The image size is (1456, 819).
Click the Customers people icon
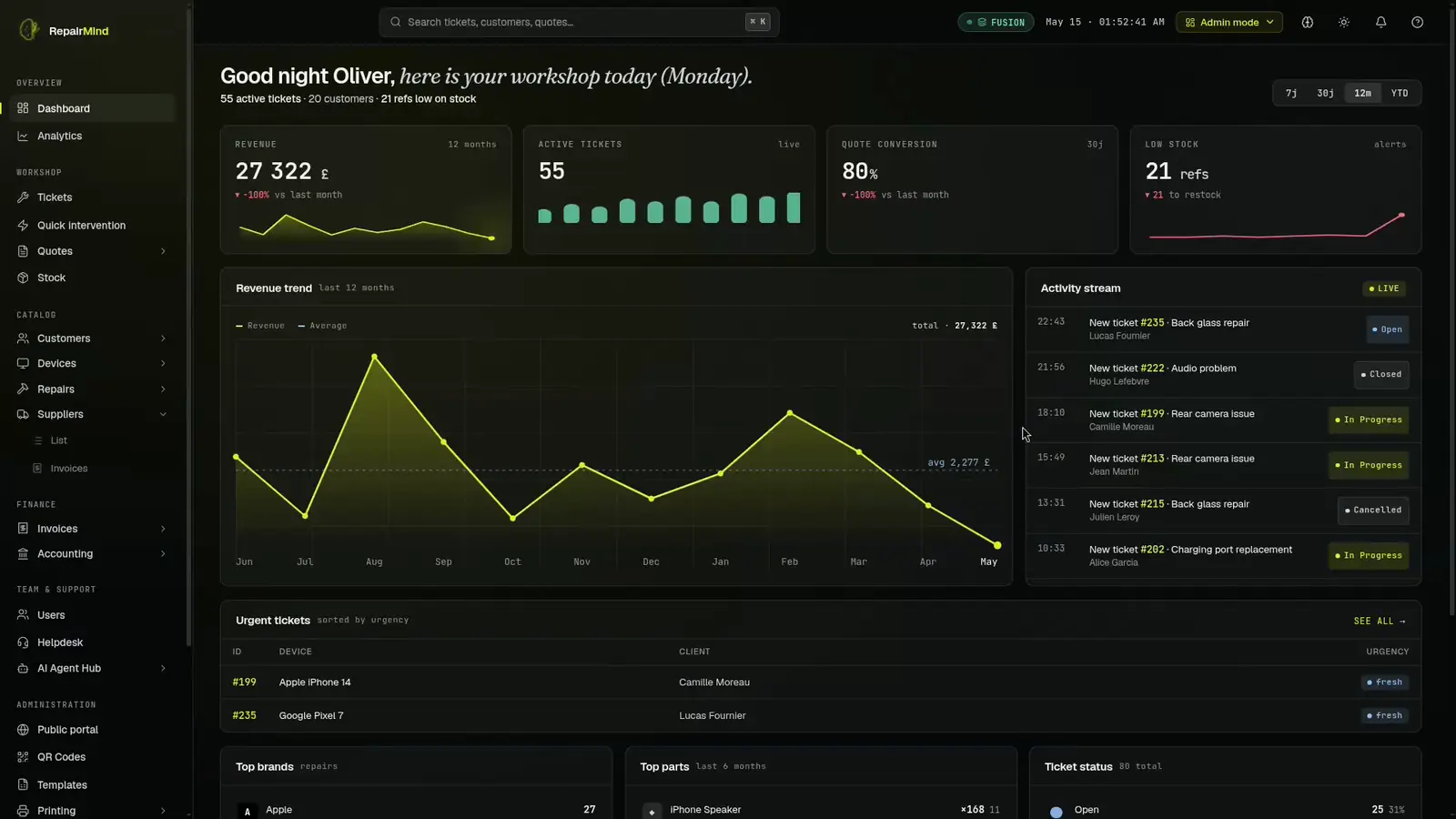(x=23, y=339)
